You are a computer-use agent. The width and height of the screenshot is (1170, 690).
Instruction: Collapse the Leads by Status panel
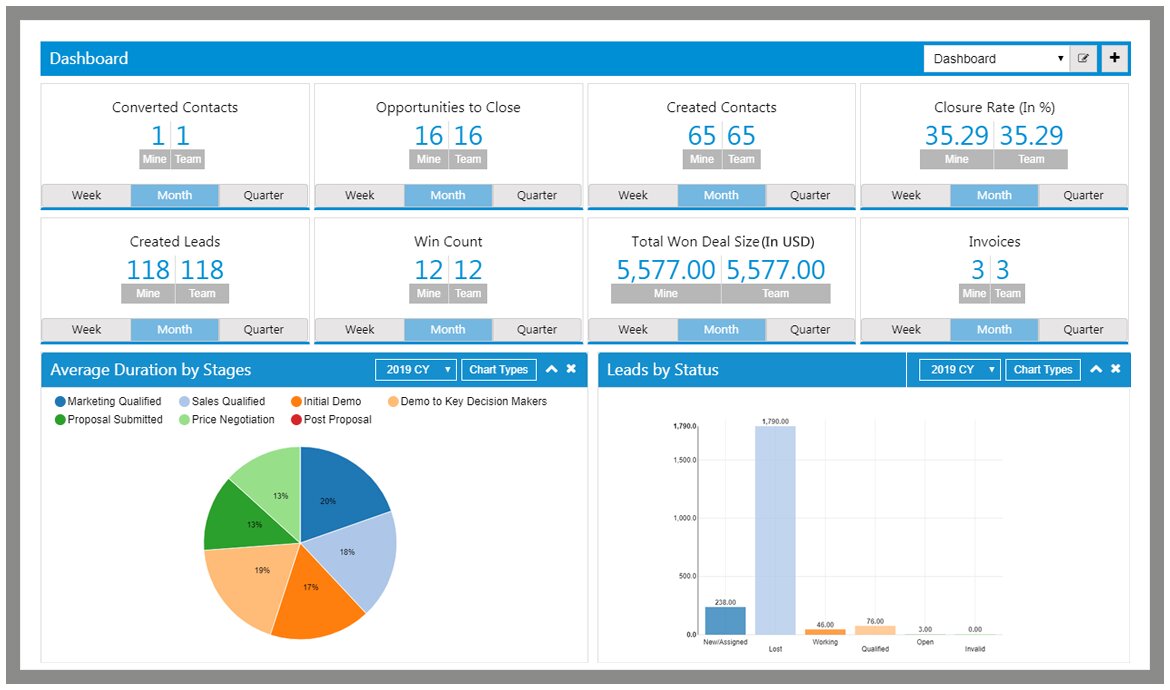[x=1095, y=369]
